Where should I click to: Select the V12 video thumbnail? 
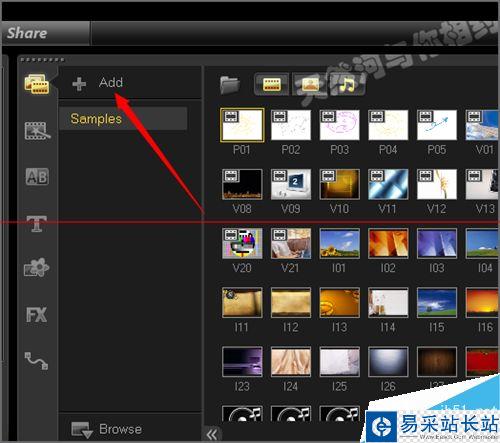tap(437, 184)
